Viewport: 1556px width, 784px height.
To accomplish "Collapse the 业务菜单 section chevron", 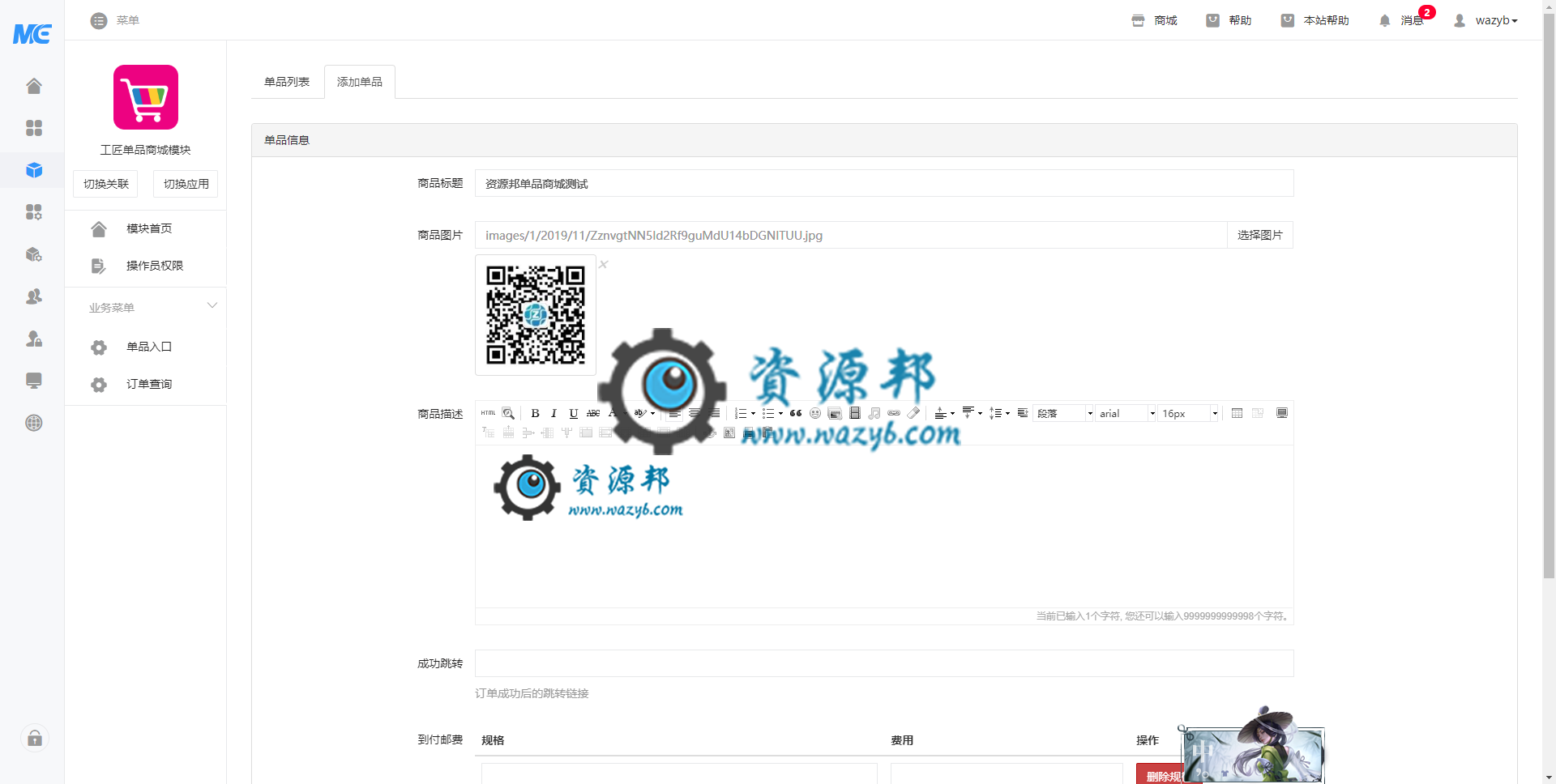I will 212,305.
